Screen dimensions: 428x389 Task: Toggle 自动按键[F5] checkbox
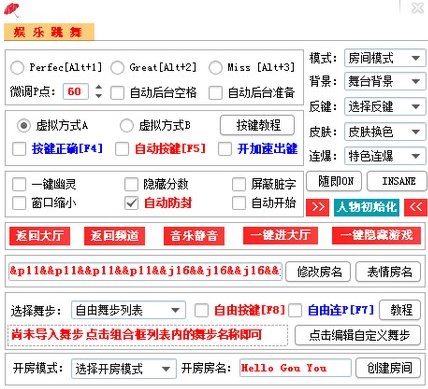(x=122, y=149)
